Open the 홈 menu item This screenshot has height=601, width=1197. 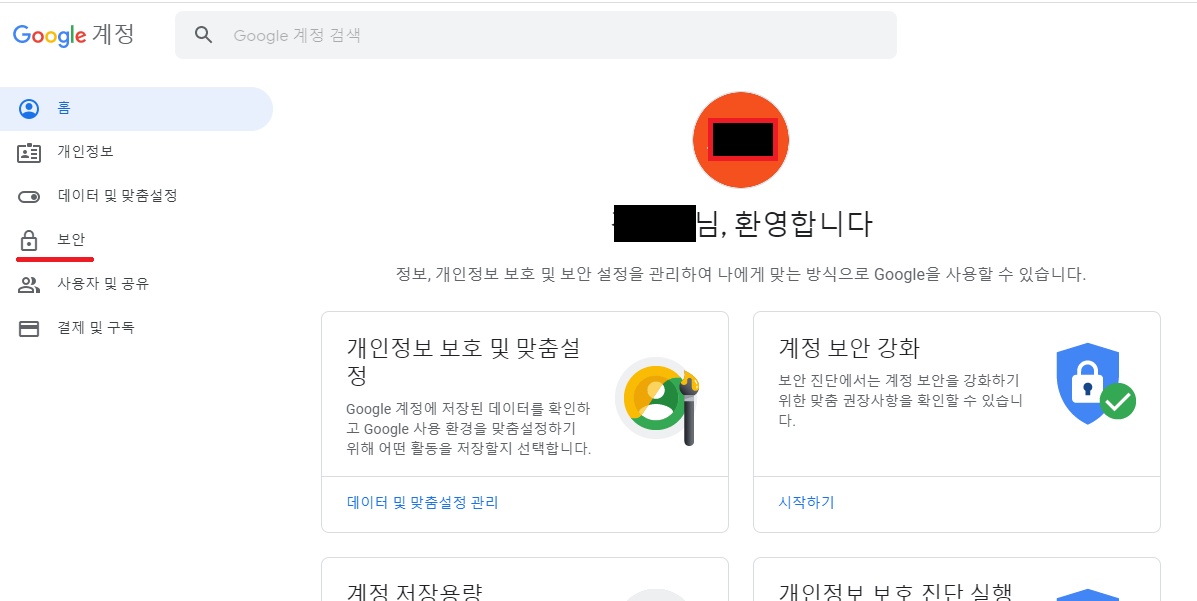136,109
